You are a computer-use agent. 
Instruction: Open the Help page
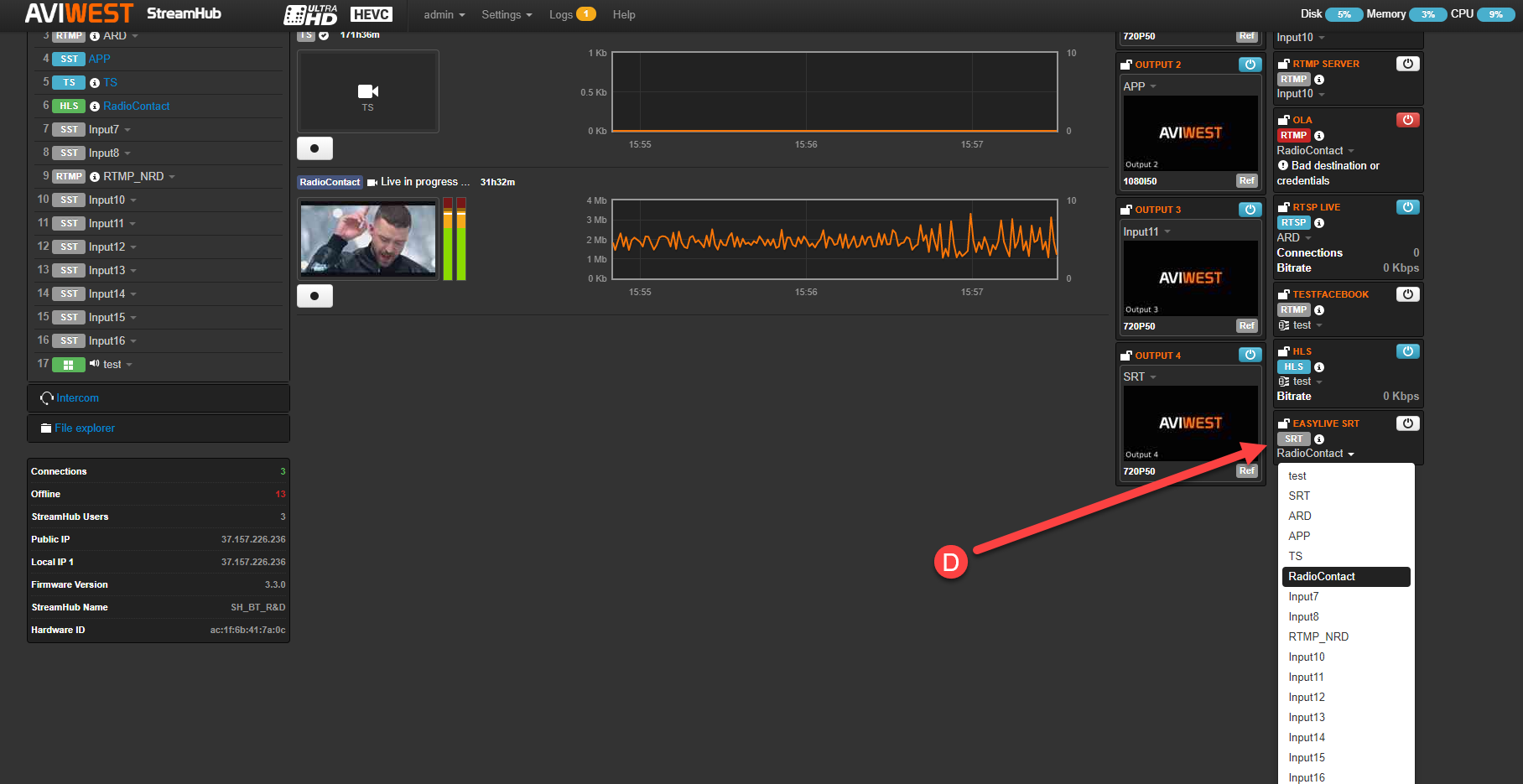(624, 15)
